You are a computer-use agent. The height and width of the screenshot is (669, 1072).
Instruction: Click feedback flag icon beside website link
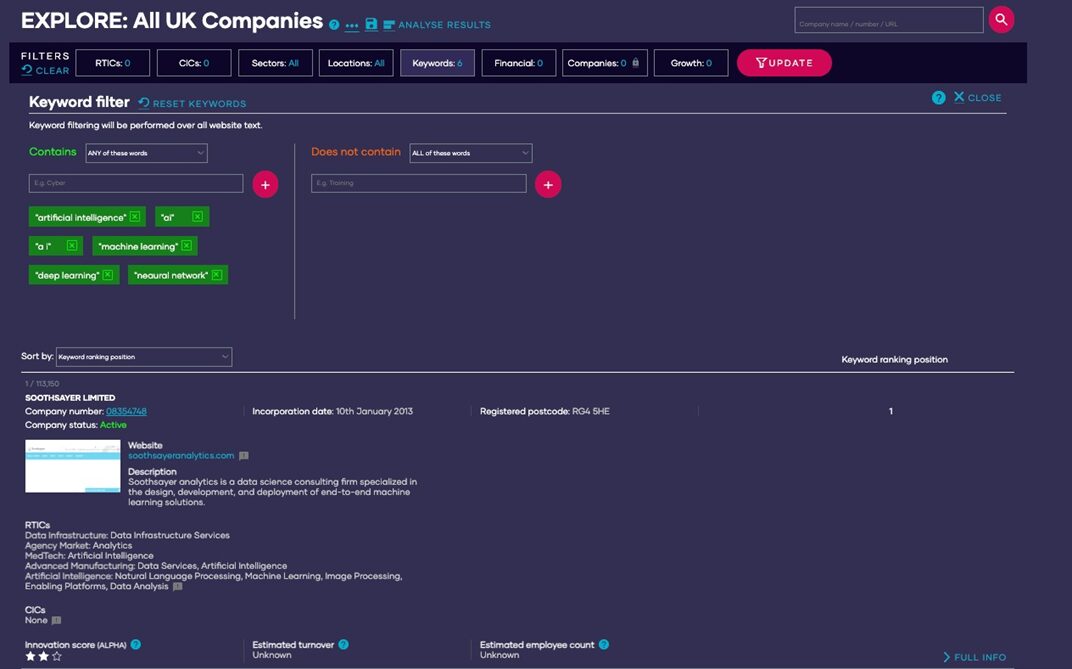(244, 456)
